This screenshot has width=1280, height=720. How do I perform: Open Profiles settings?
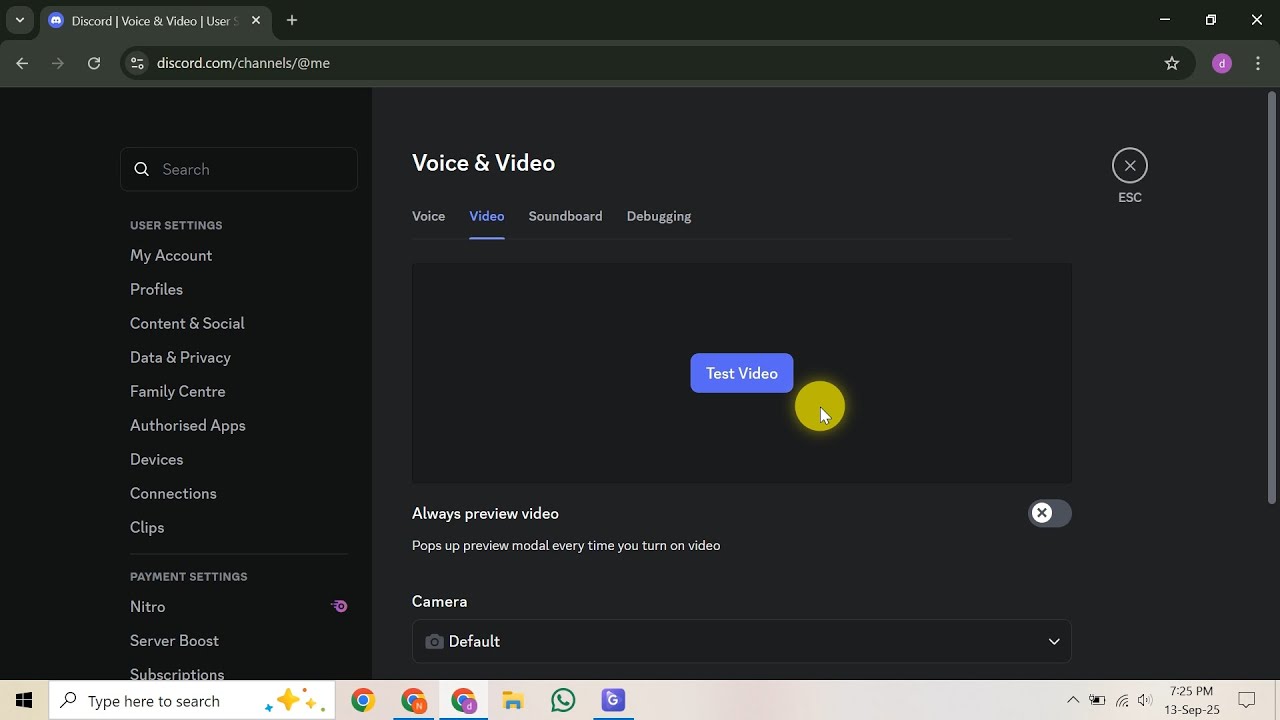[x=156, y=290]
